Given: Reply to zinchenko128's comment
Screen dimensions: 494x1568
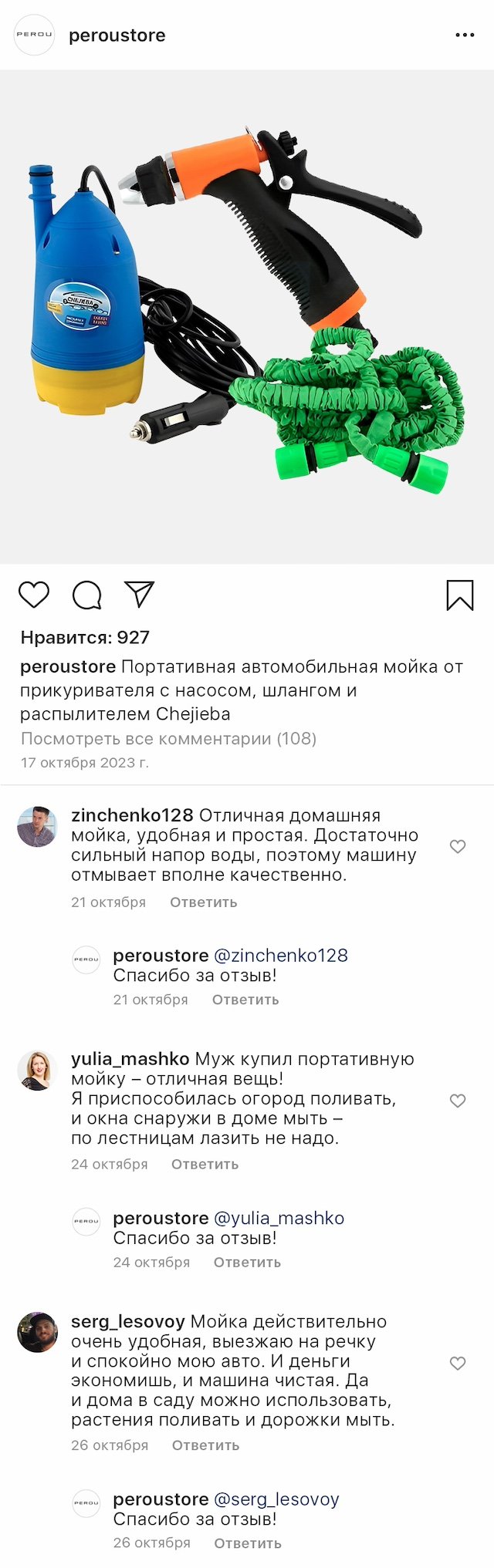Looking at the screenshot, I should coord(203,902).
